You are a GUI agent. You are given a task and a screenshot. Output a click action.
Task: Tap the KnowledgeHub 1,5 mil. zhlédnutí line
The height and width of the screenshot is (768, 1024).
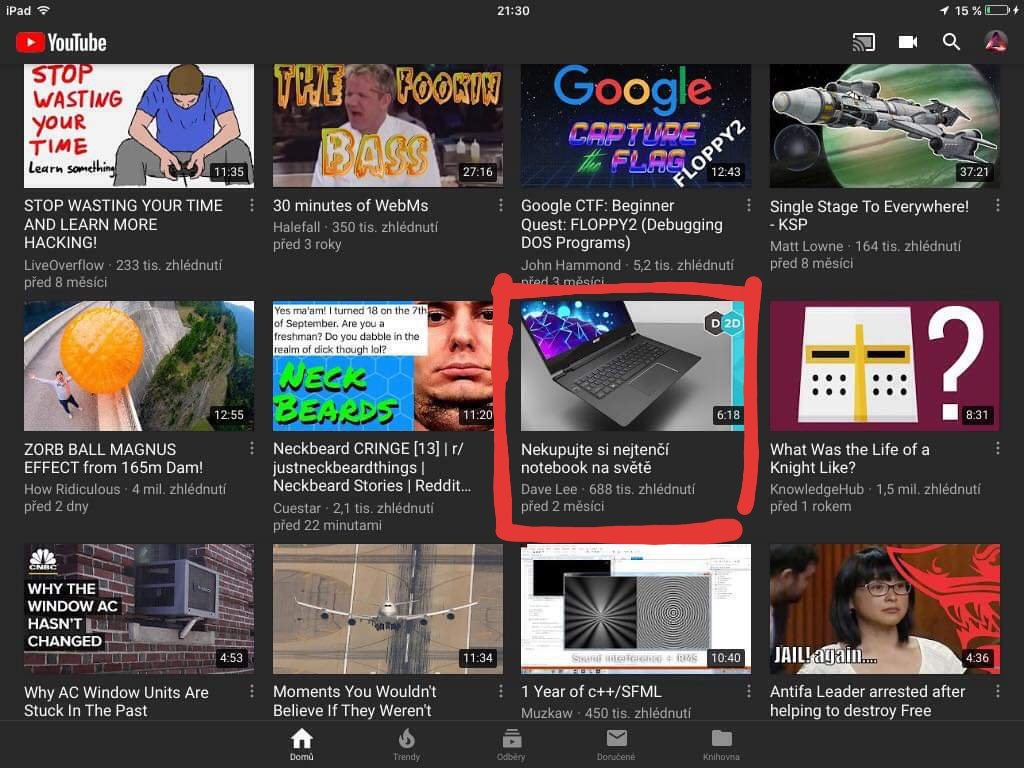[x=875, y=489]
